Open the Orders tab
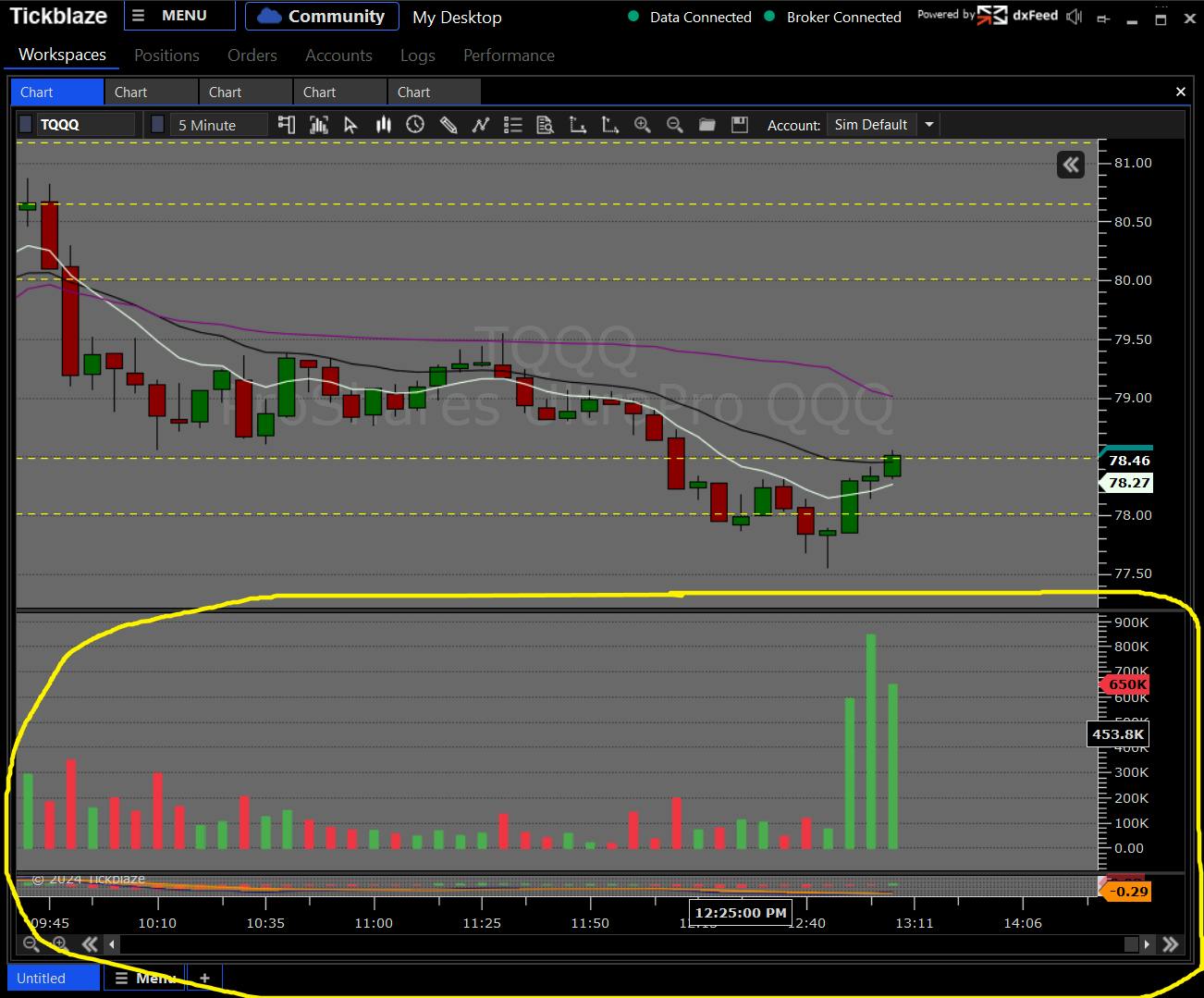Image resolution: width=1204 pixels, height=998 pixels. [252, 55]
